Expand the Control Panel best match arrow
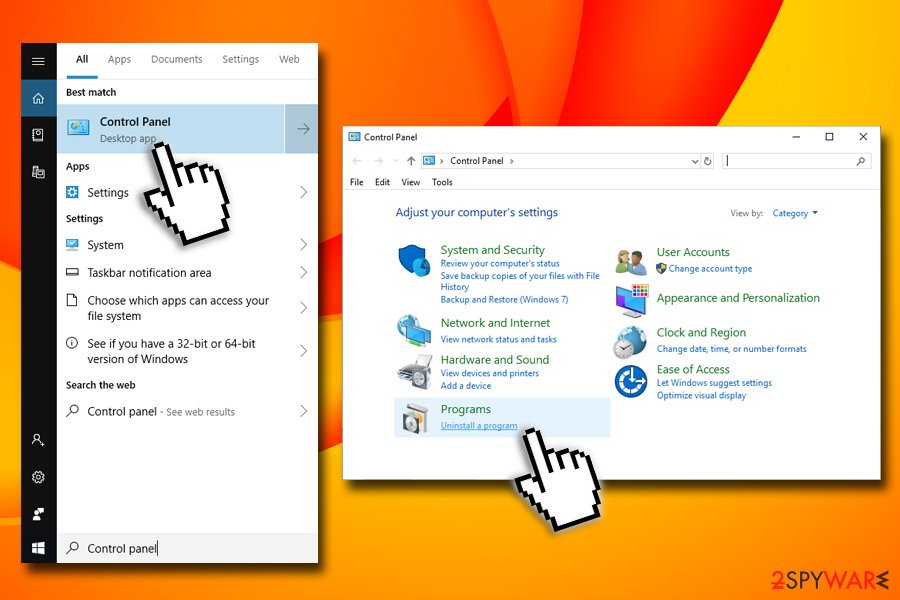 [x=302, y=129]
